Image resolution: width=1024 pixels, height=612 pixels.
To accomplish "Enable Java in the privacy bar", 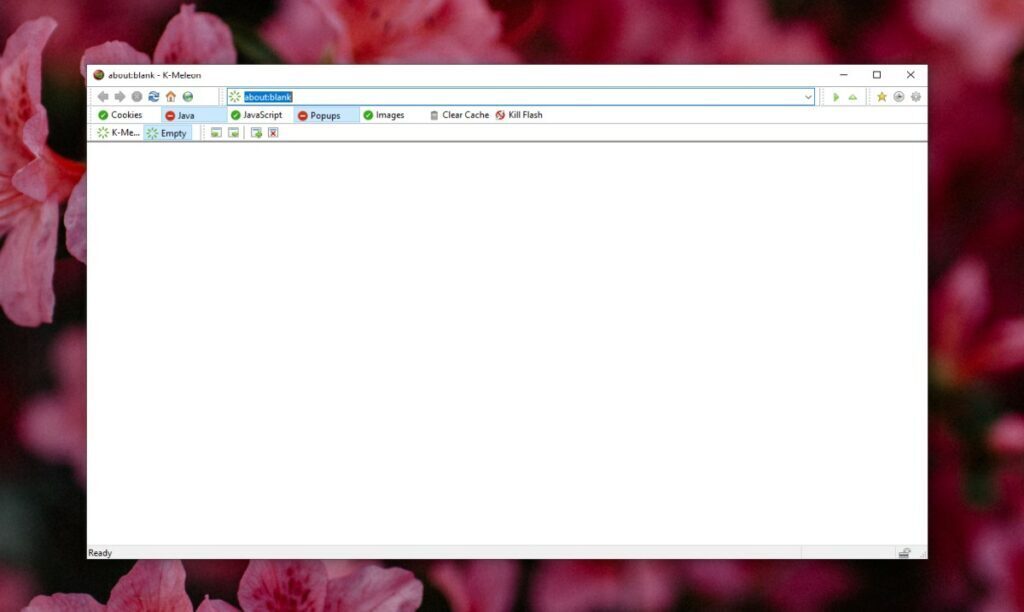I will [x=180, y=115].
